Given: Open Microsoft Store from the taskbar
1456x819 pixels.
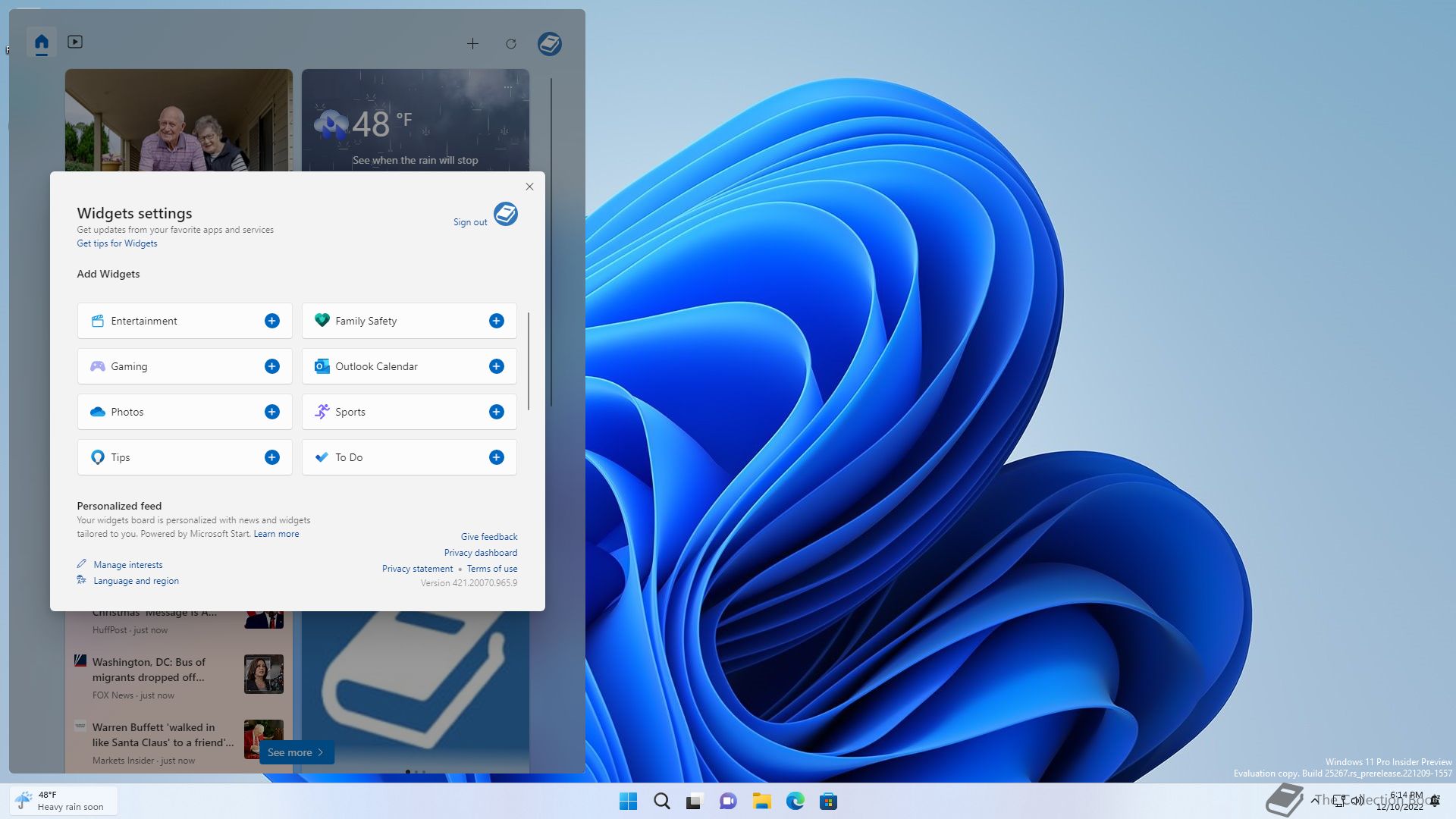Looking at the screenshot, I should (x=828, y=801).
